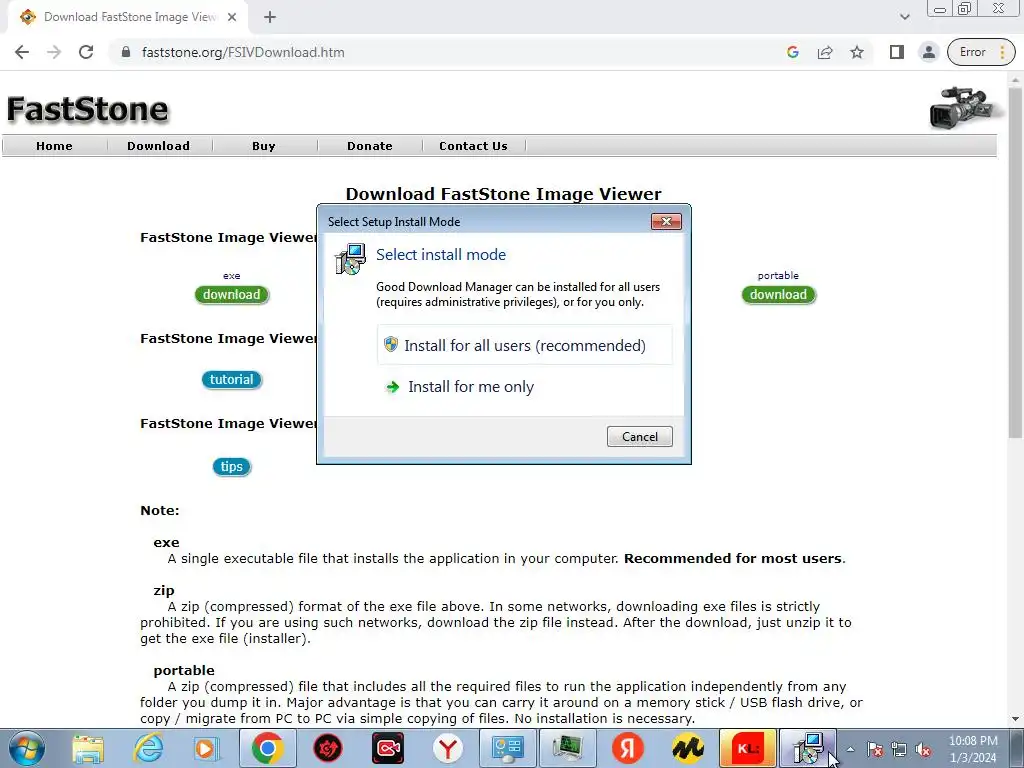Viewport: 1024px width, 768px height.
Task: Open the media player taskbar icon
Action: tap(206, 748)
